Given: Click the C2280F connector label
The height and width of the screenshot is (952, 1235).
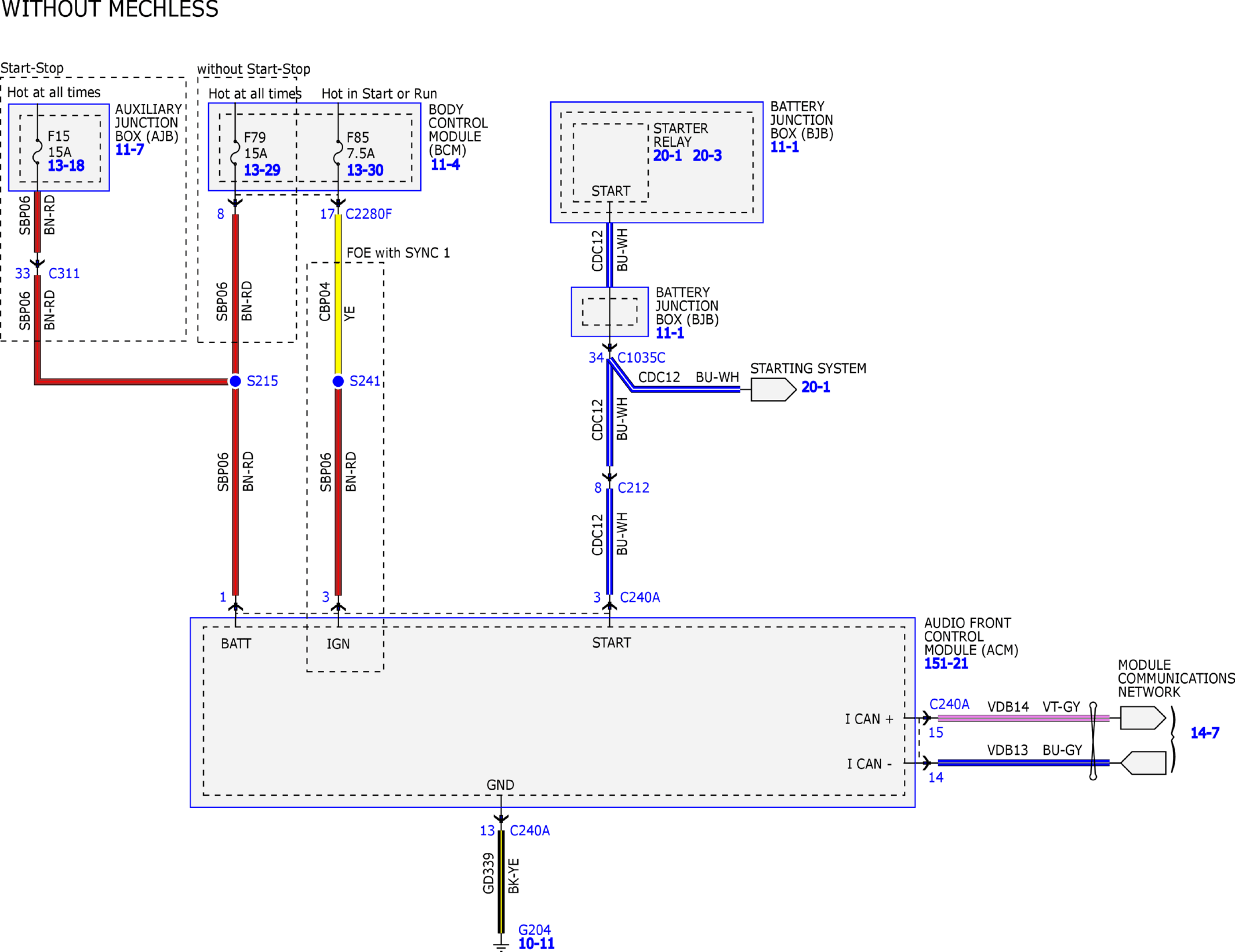Looking at the screenshot, I should 368,214.
